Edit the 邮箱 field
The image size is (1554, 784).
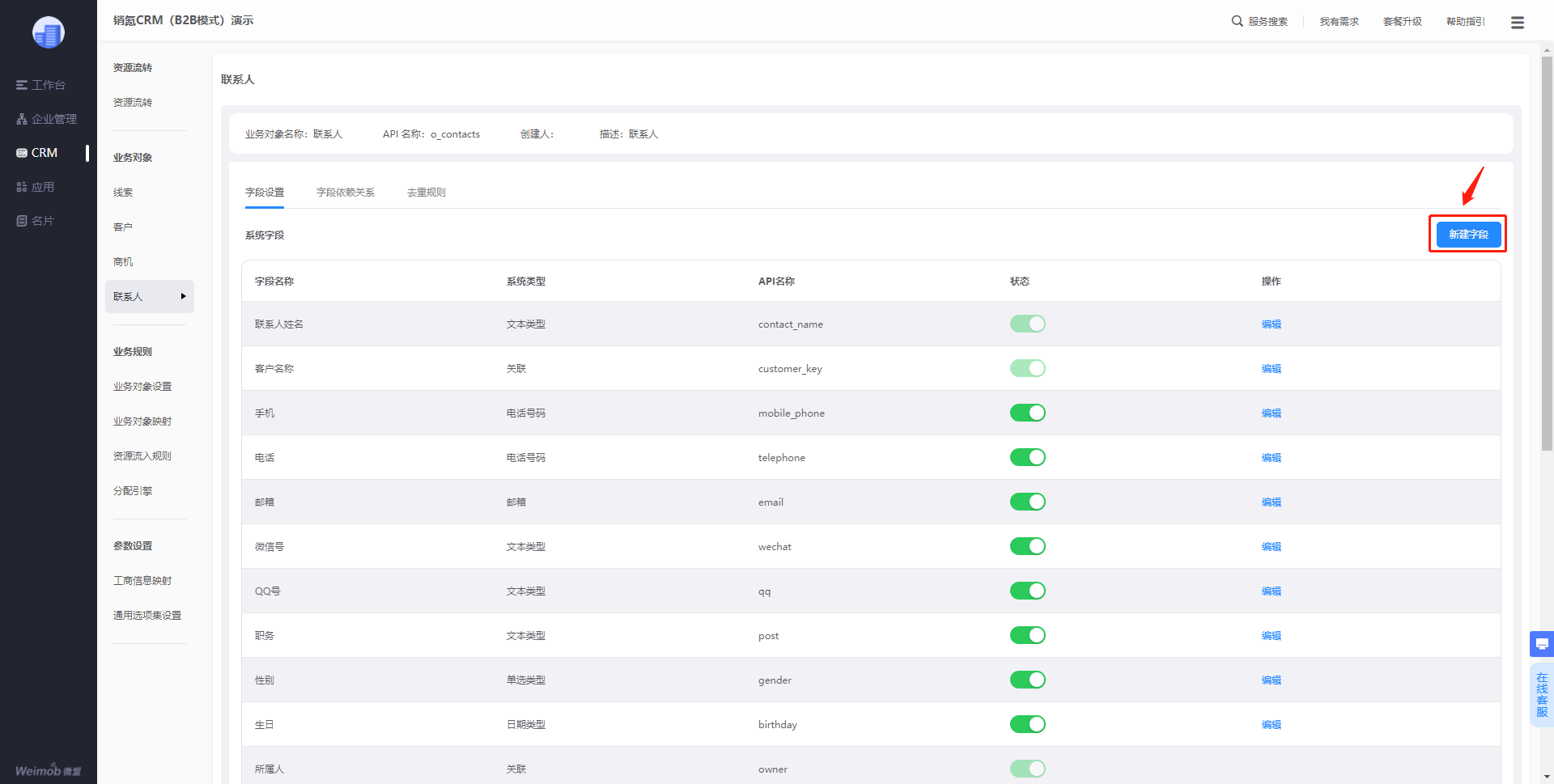pyautogui.click(x=1272, y=502)
